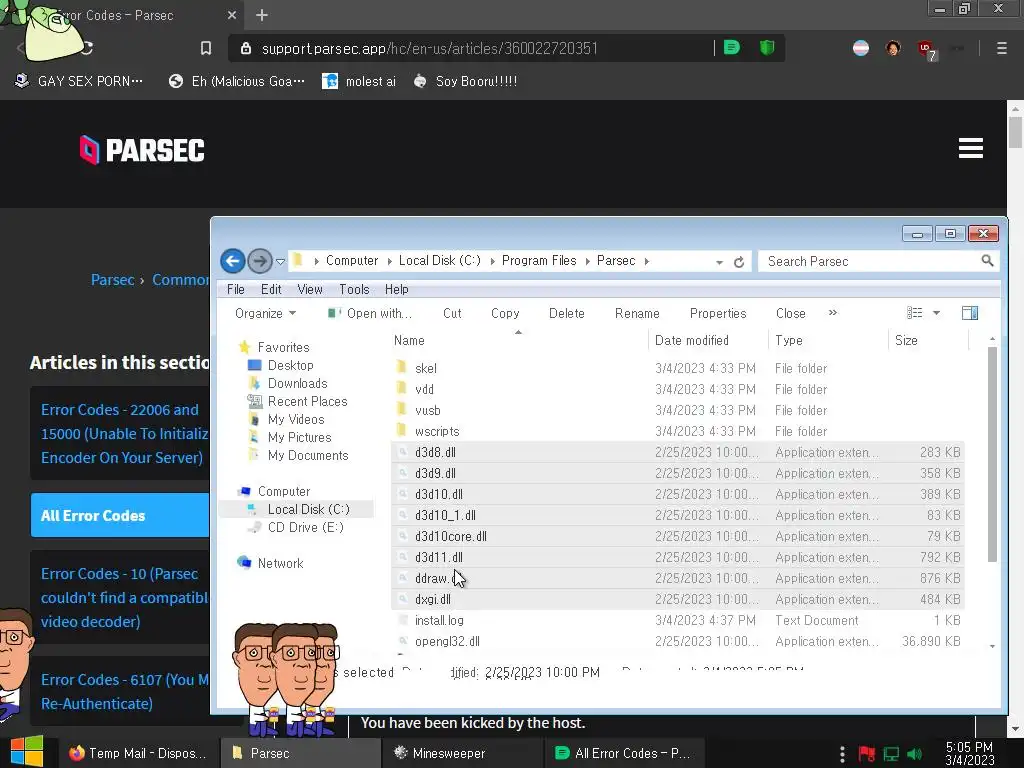This screenshot has height=768, width=1024.
Task: Click the green Parsec-like chat extension icon
Action: 731,48
